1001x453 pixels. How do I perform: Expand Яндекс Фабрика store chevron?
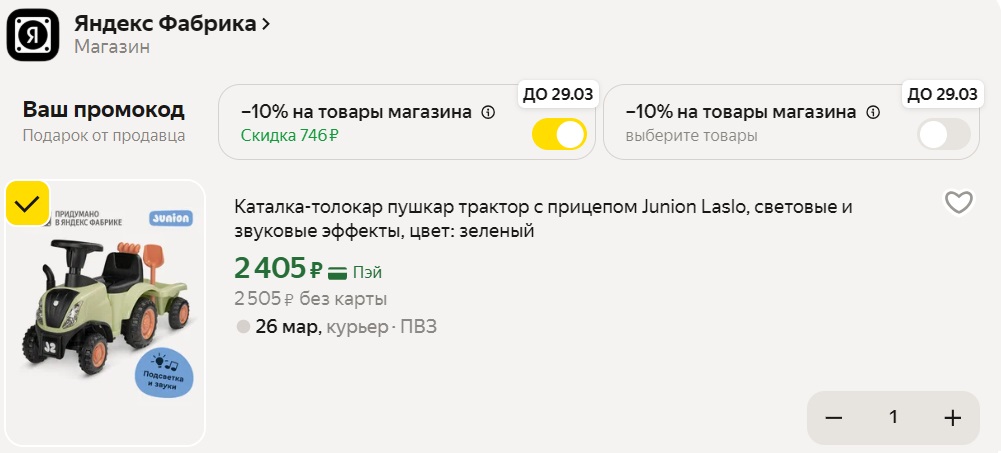click(x=266, y=24)
